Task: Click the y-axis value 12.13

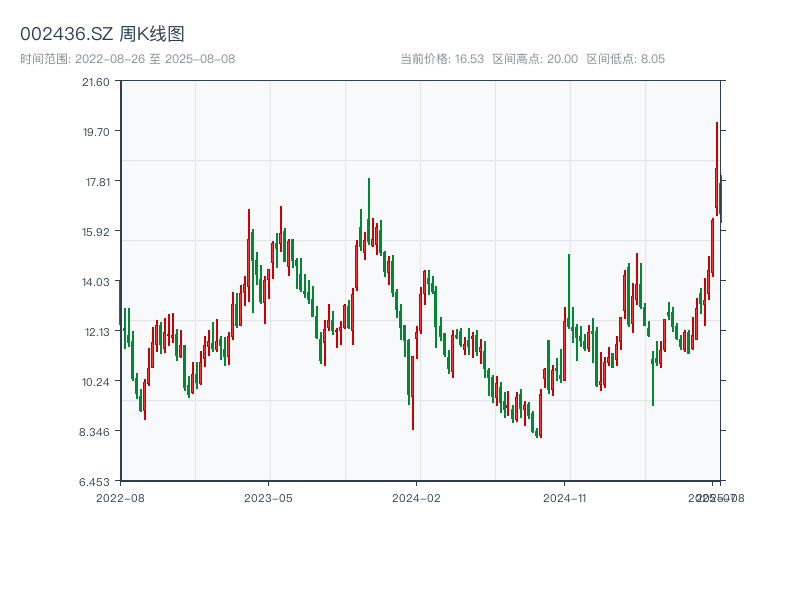Action: 97,332
